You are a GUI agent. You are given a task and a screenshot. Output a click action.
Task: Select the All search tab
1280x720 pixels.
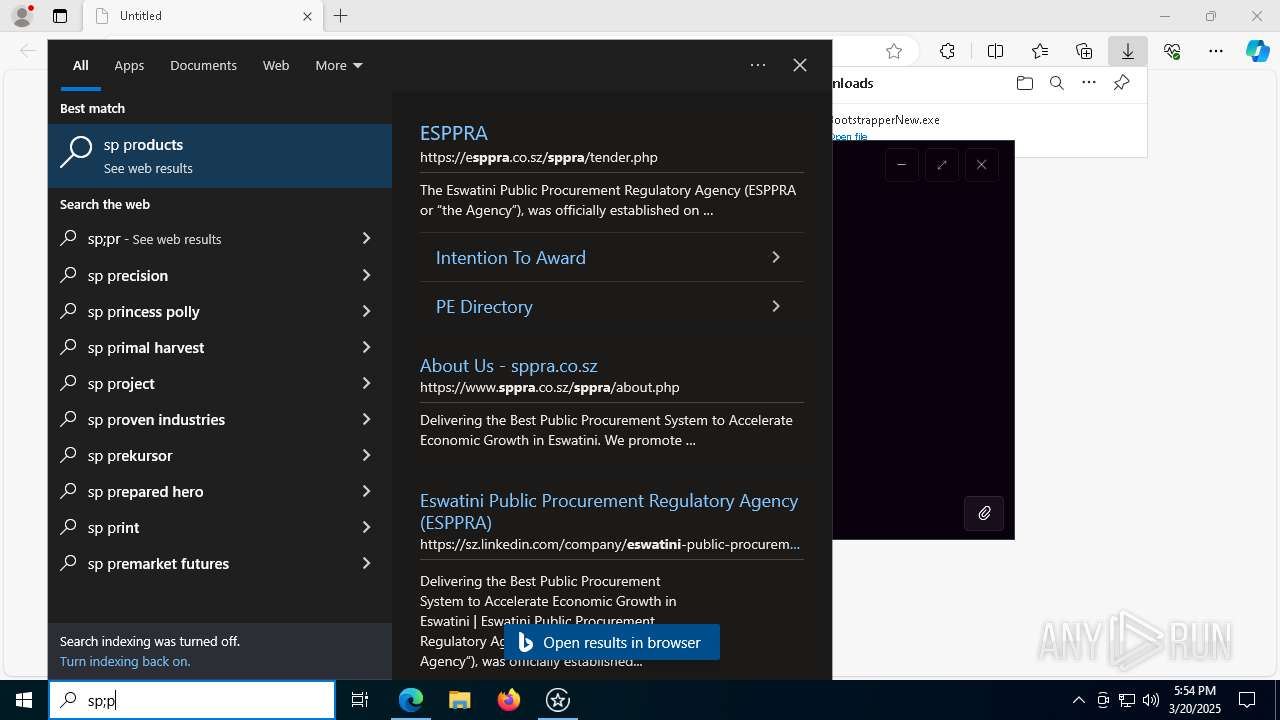click(81, 65)
